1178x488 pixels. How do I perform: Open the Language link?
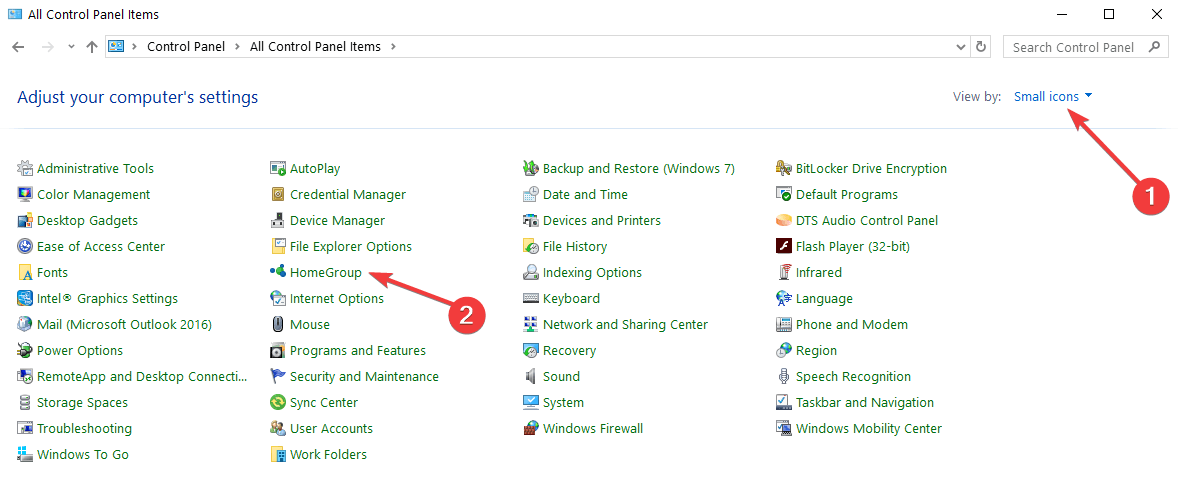(824, 299)
